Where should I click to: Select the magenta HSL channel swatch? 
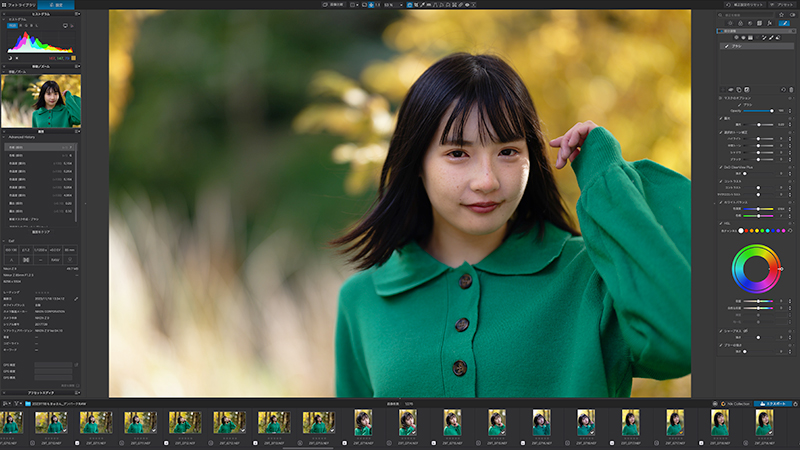(x=784, y=231)
